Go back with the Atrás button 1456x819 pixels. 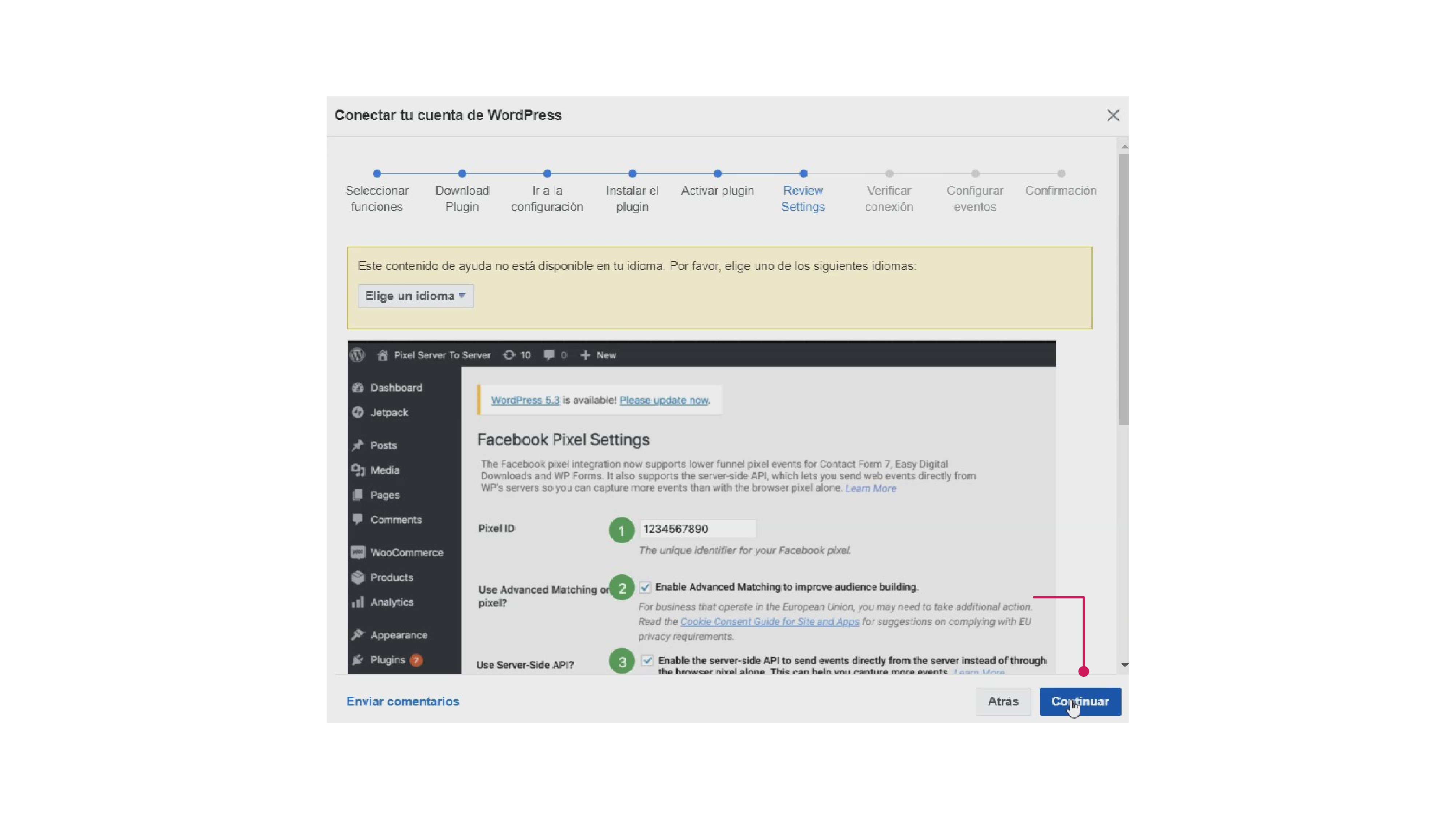click(1003, 701)
